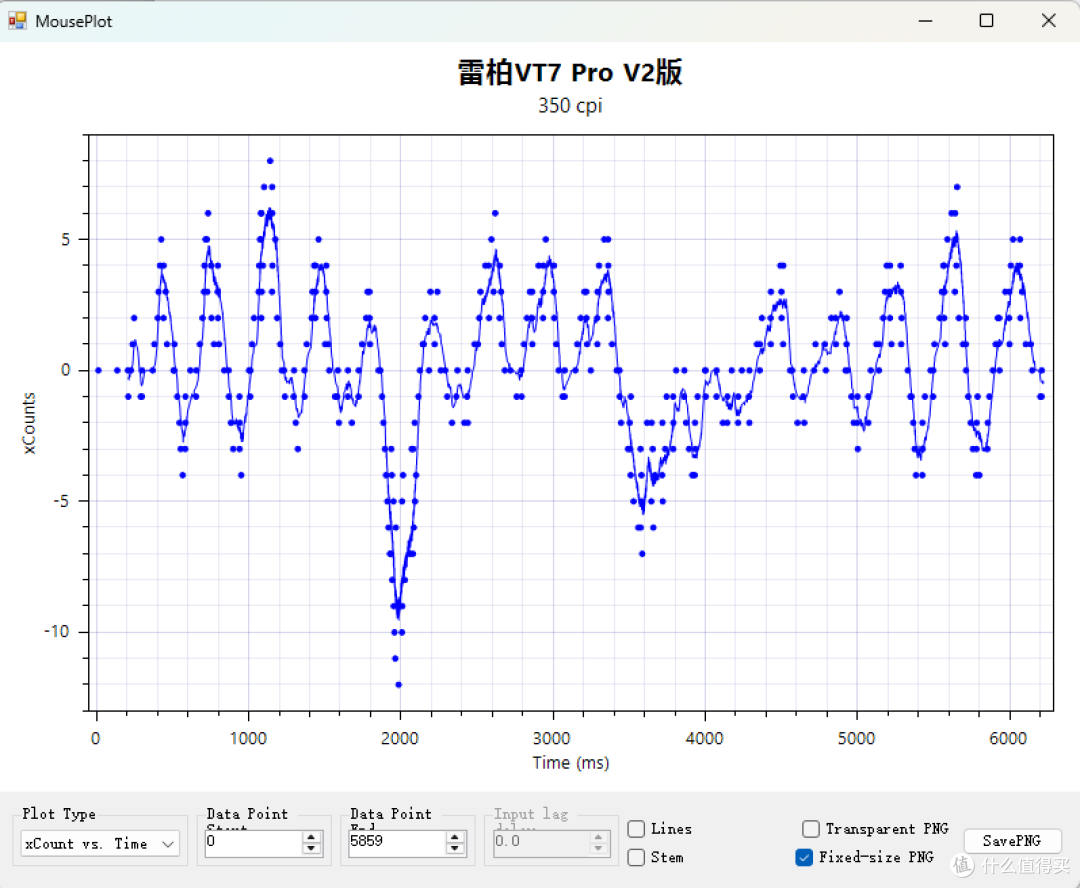Increase Data Point Start with the up arrow

311,836
